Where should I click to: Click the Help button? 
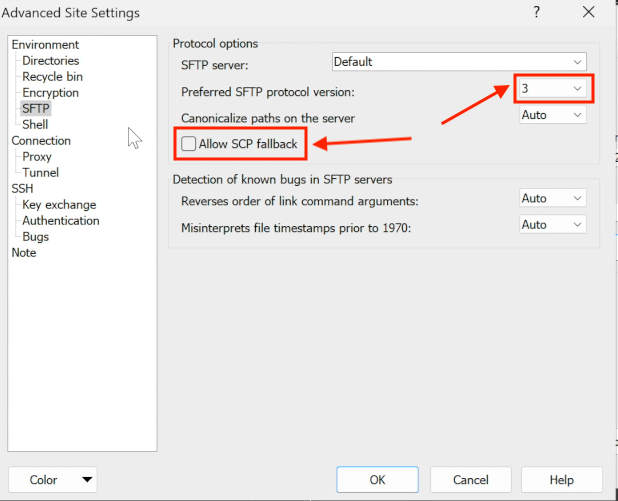562,480
